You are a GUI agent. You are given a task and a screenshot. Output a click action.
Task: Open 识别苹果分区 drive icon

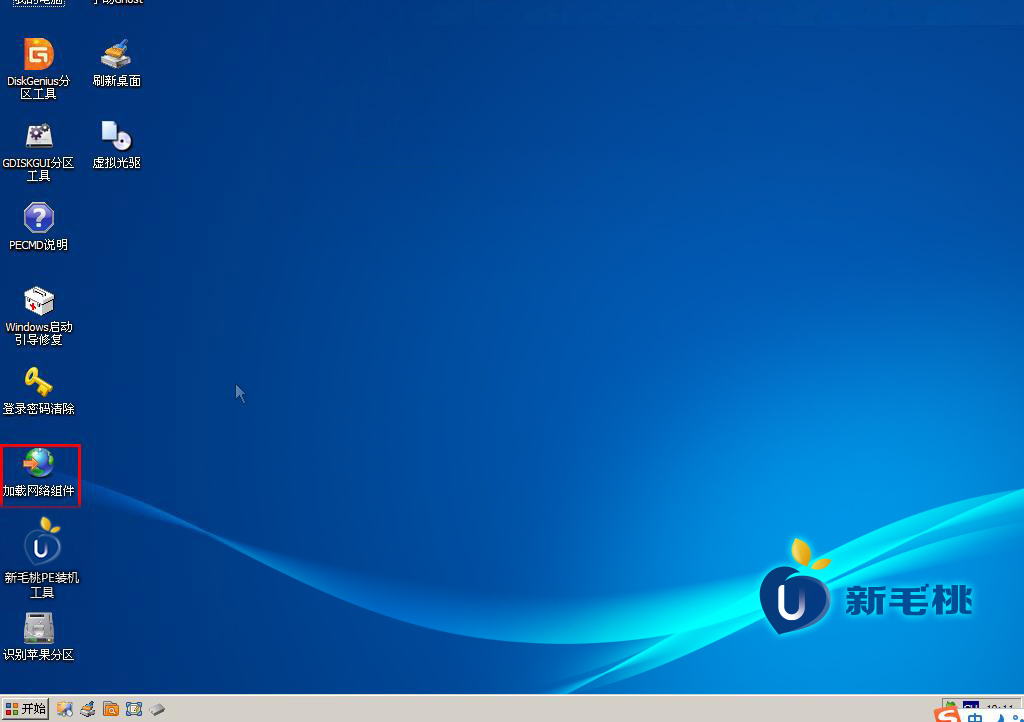(39, 636)
